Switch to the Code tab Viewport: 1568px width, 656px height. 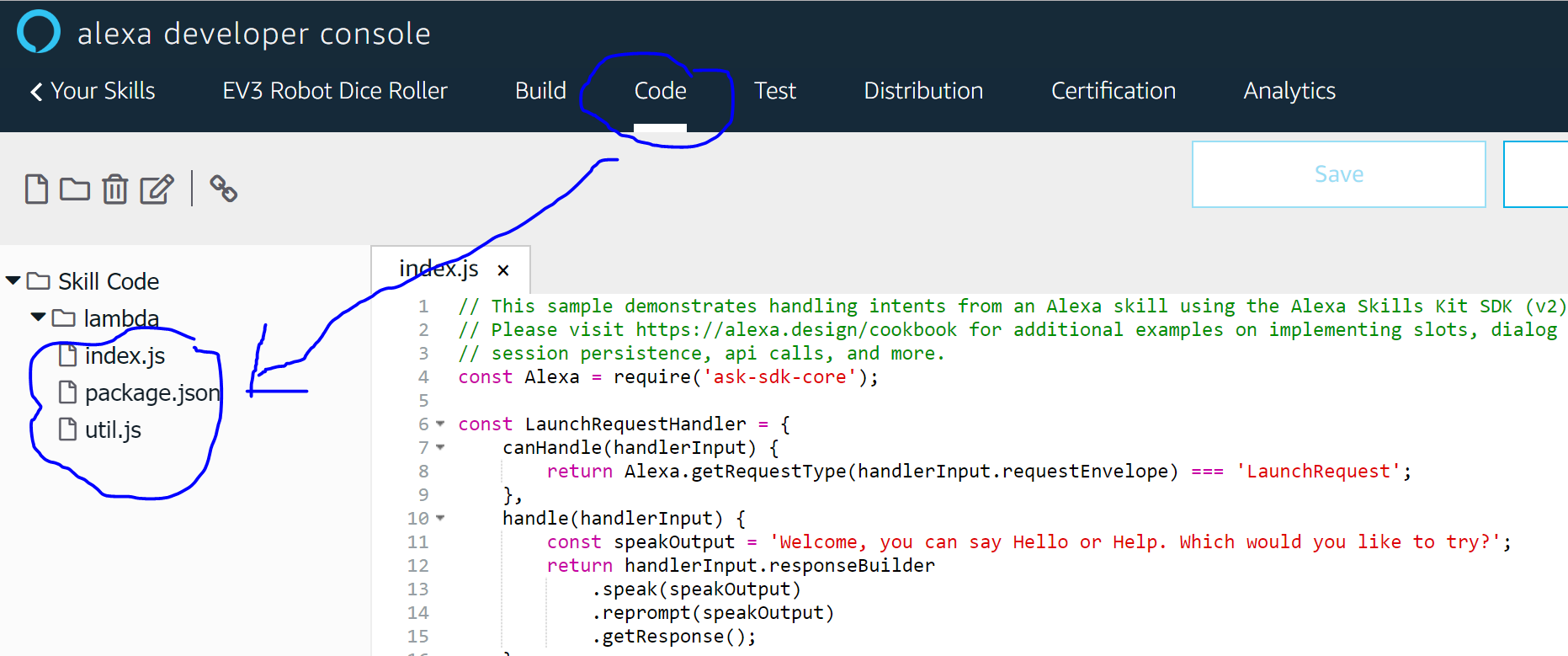click(661, 91)
